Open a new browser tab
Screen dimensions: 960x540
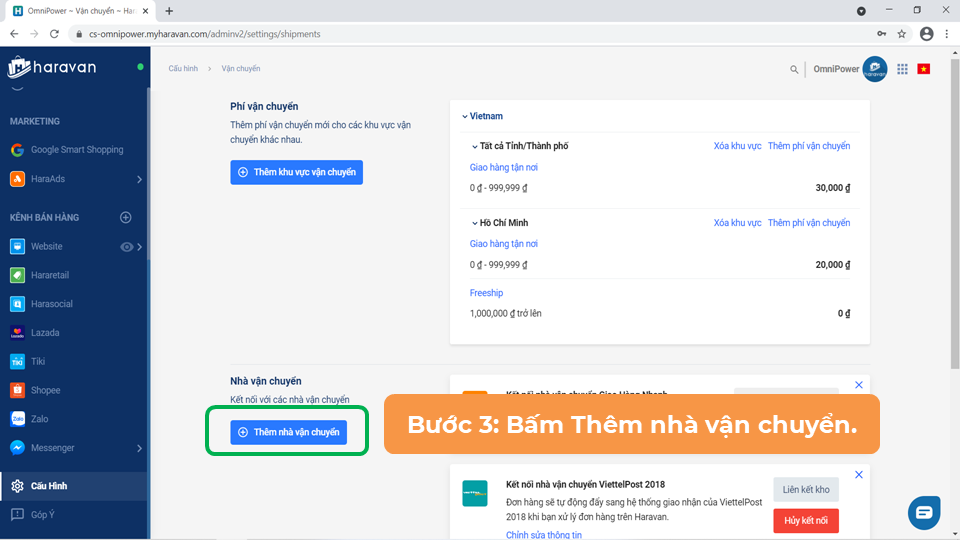tap(169, 11)
